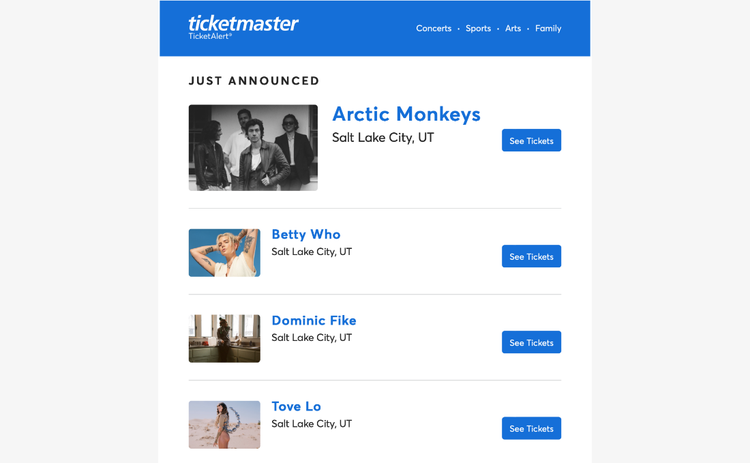
Task: Open the Arctic Monkeys band photo
Action: coord(253,148)
